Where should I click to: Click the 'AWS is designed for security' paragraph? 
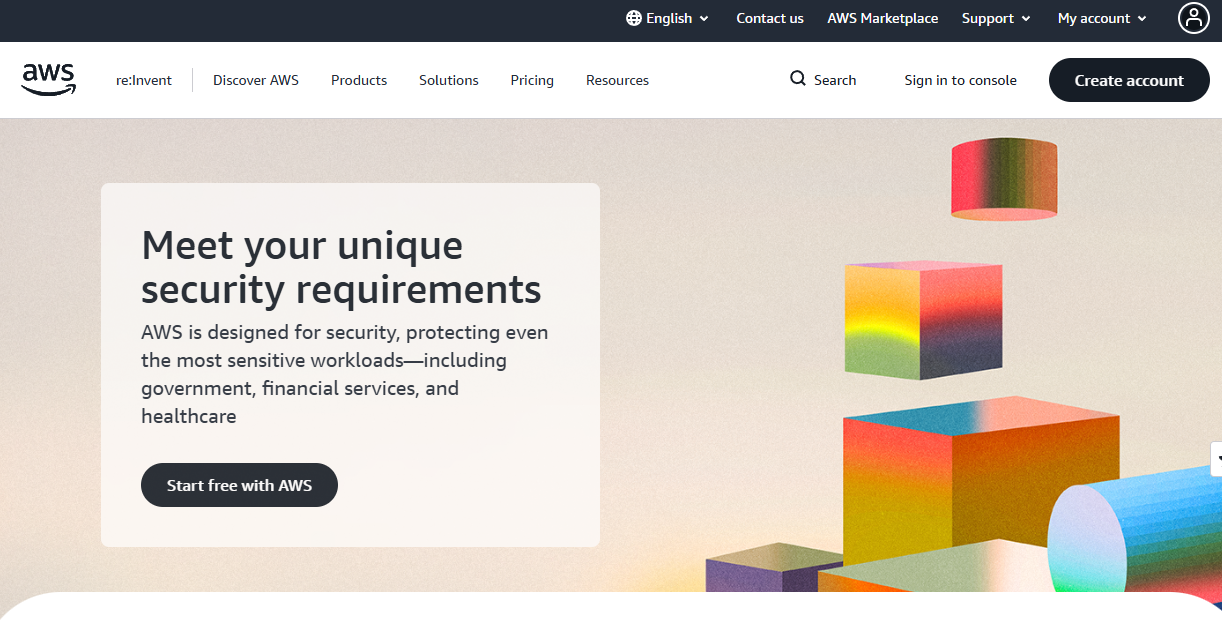[x=345, y=374]
